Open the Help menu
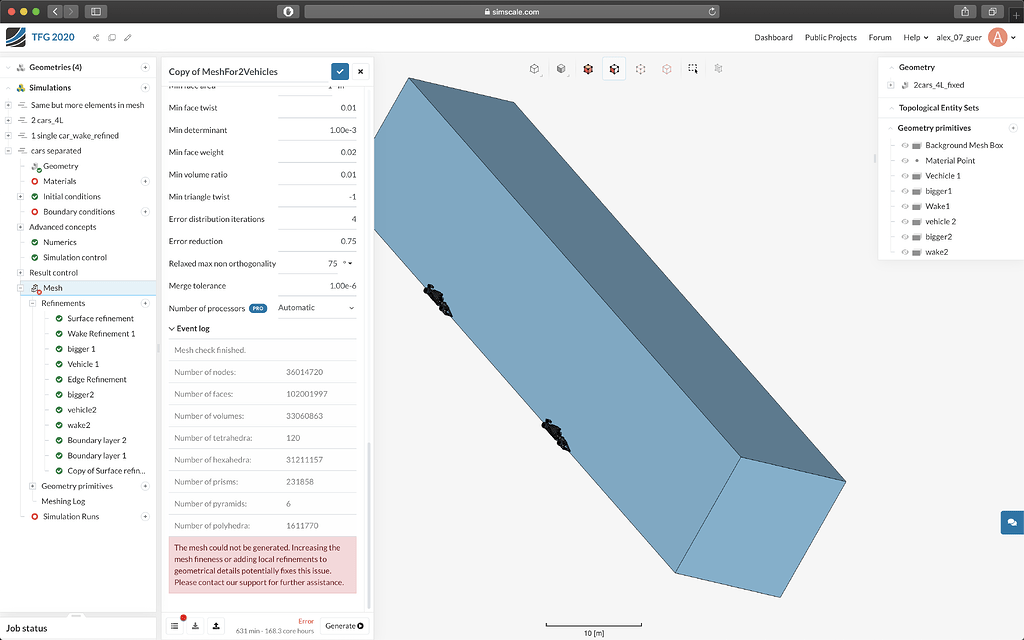The height and width of the screenshot is (640, 1024). (x=914, y=37)
